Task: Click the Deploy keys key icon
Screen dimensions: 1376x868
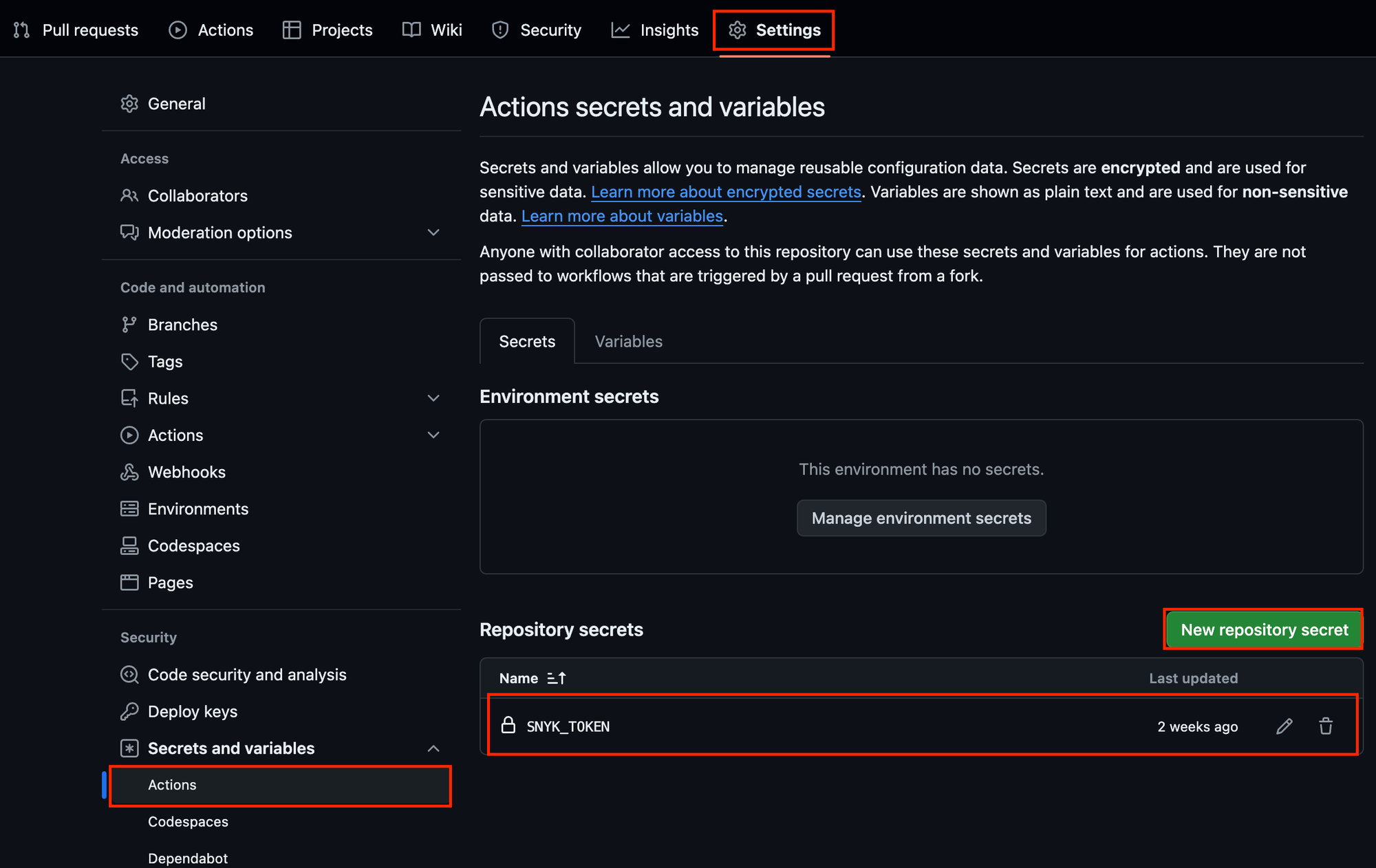Action: 129,711
